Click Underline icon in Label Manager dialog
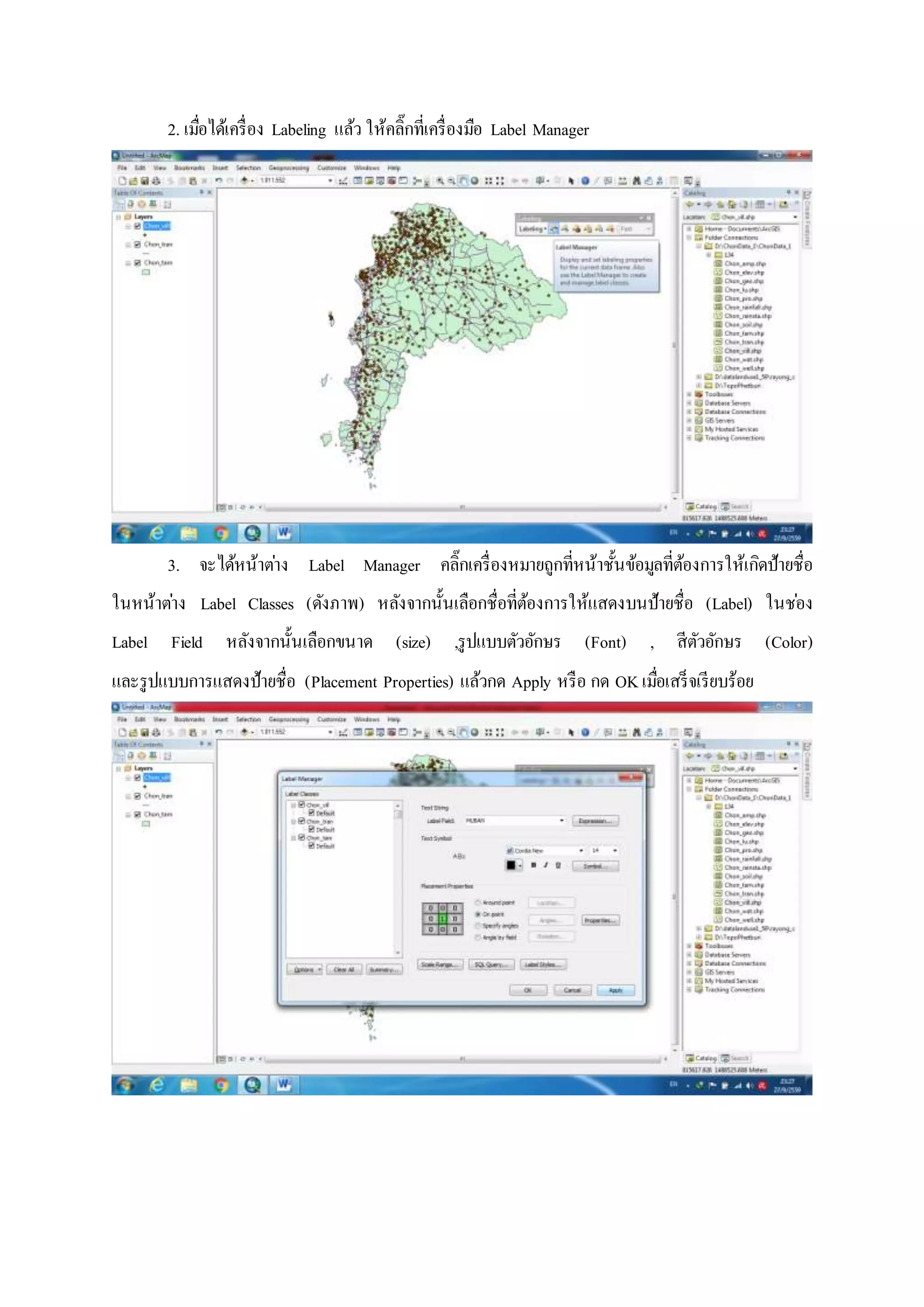The height and width of the screenshot is (1307, 924). click(x=558, y=865)
